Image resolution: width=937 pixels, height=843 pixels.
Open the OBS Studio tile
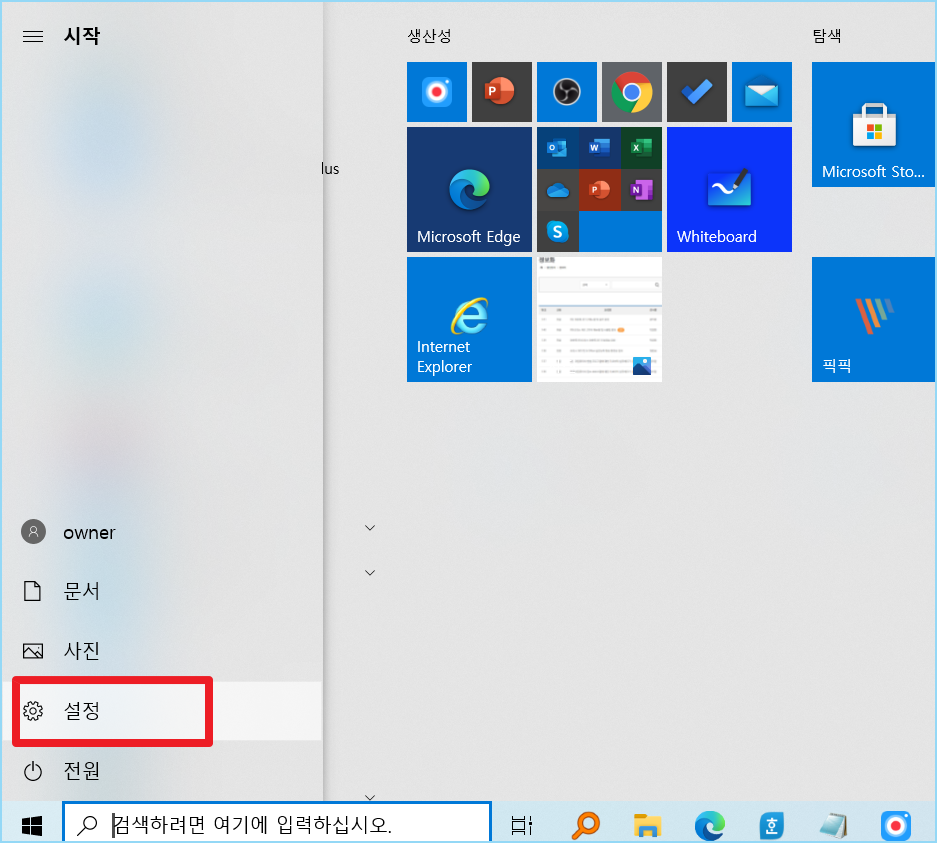(x=567, y=92)
